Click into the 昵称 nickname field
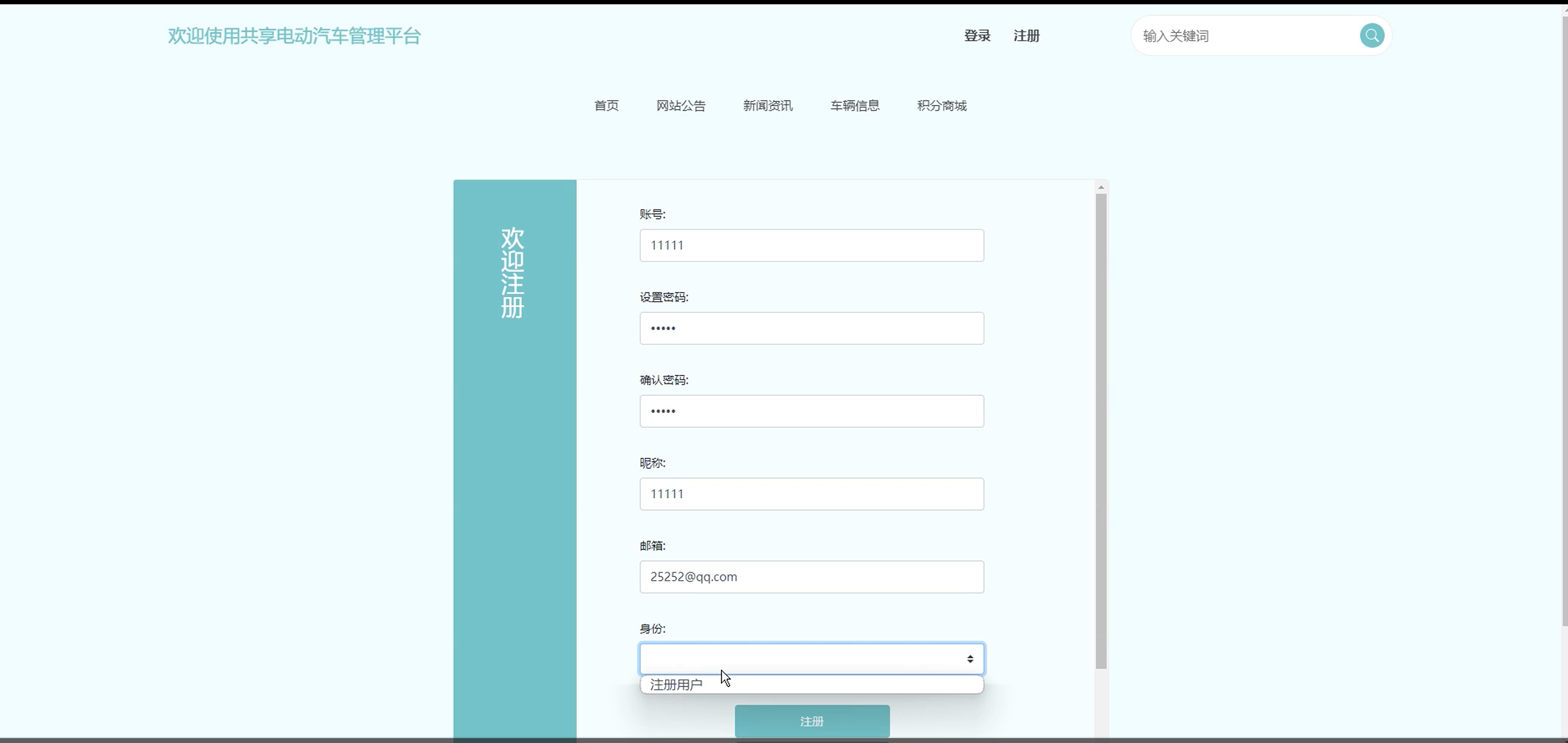 coord(811,494)
